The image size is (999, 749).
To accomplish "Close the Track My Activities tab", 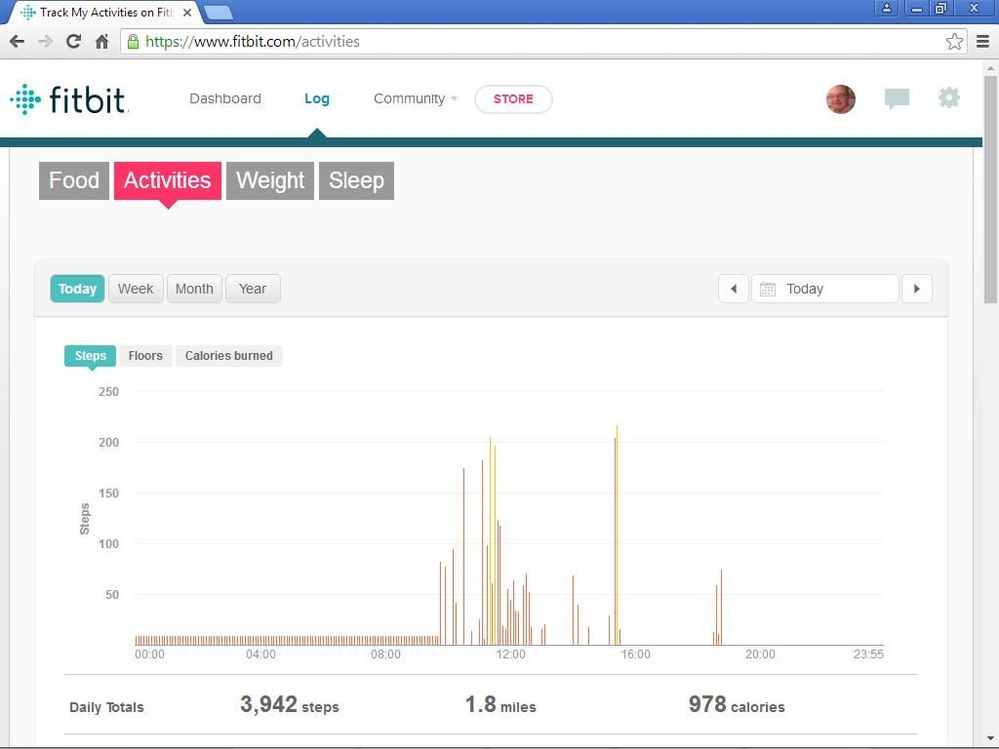I will [187, 12].
